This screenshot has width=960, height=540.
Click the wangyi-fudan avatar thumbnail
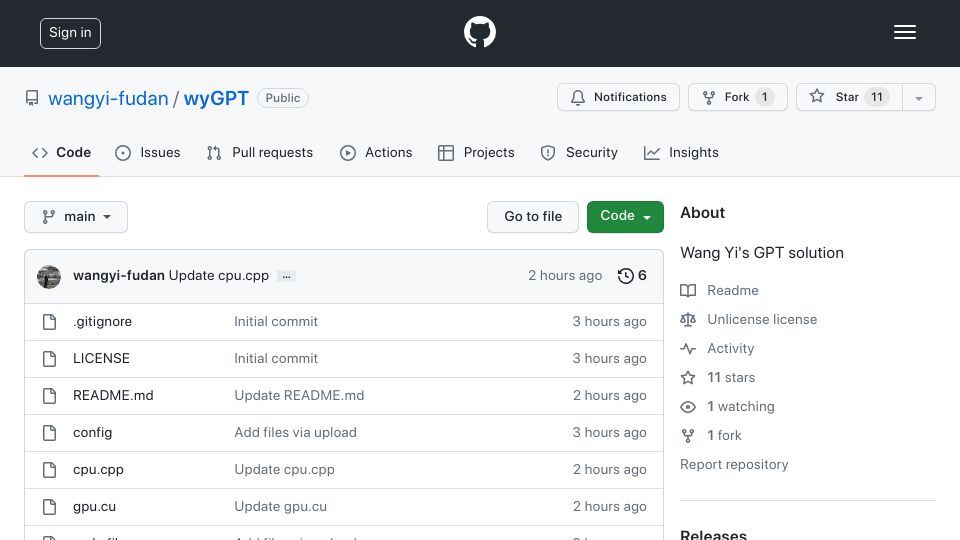49,277
